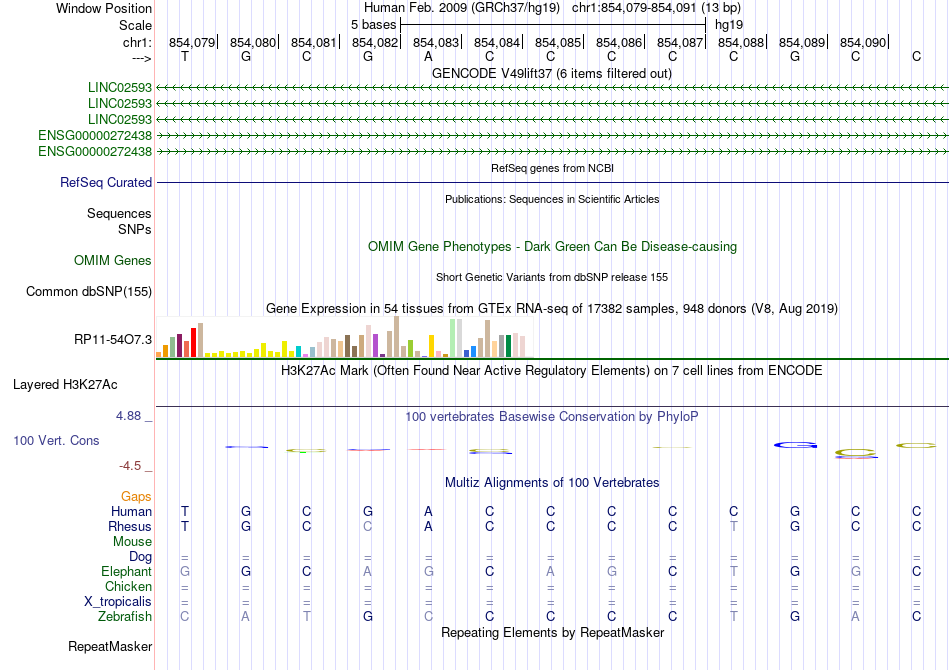This screenshot has width=950, height=670.
Task: Click the chr1: ruler label
Action: point(137,42)
